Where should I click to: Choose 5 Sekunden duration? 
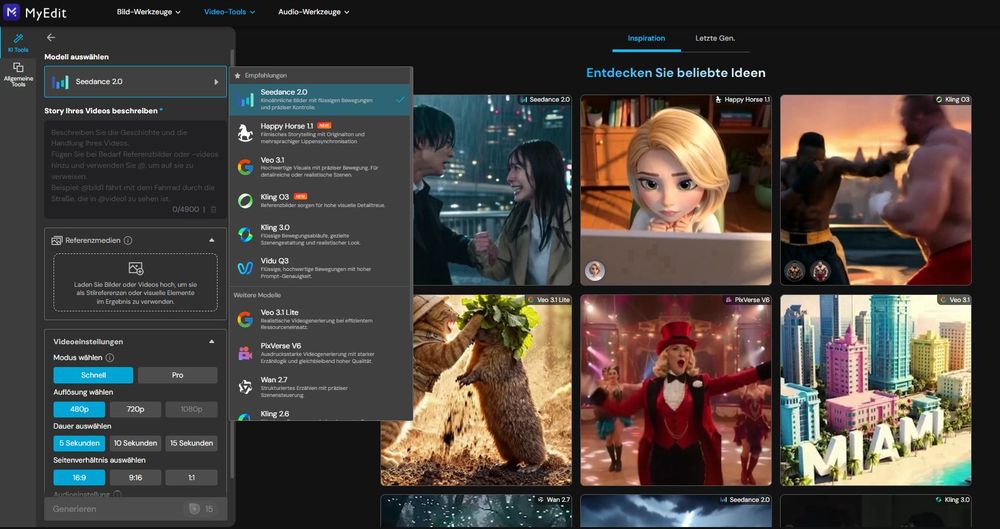pos(79,443)
